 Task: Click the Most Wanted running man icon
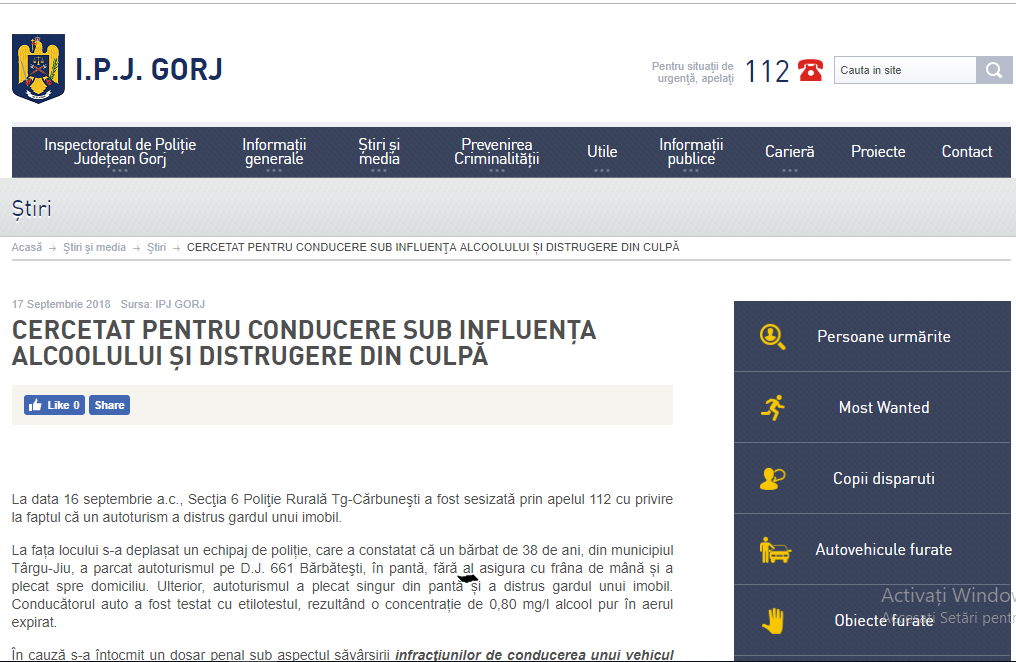772,407
